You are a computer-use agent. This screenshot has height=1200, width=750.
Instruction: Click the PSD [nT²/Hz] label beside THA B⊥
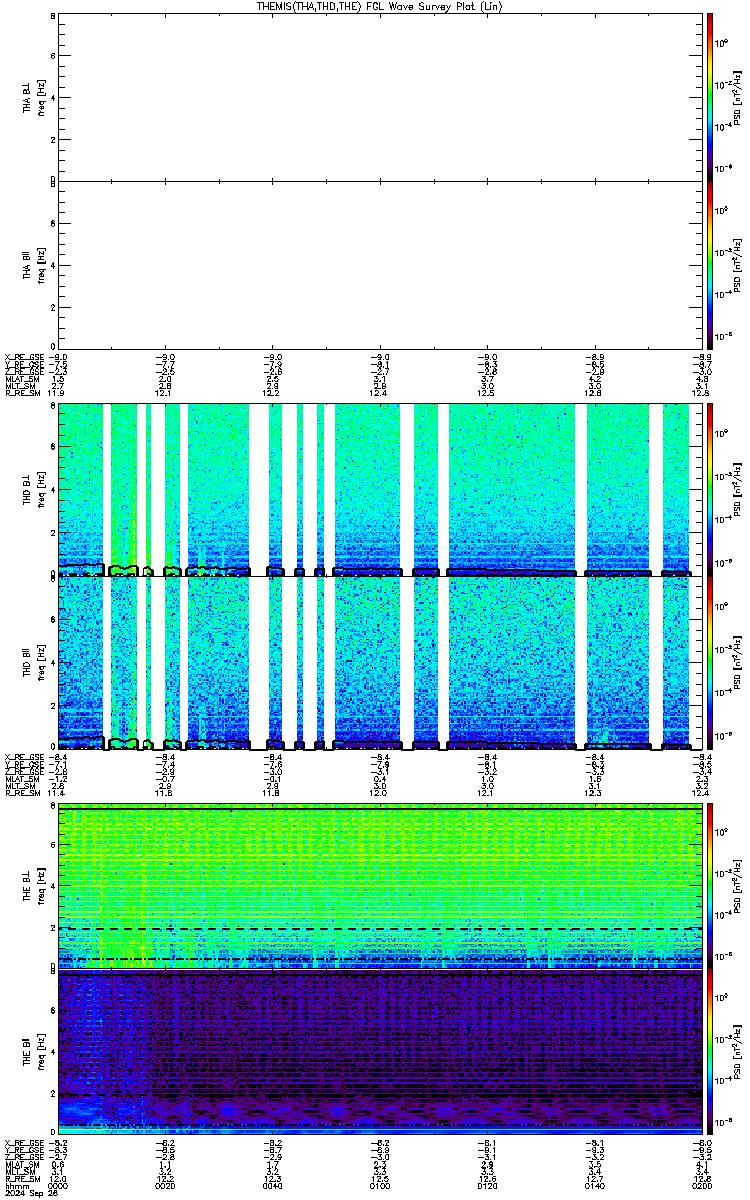738,97
